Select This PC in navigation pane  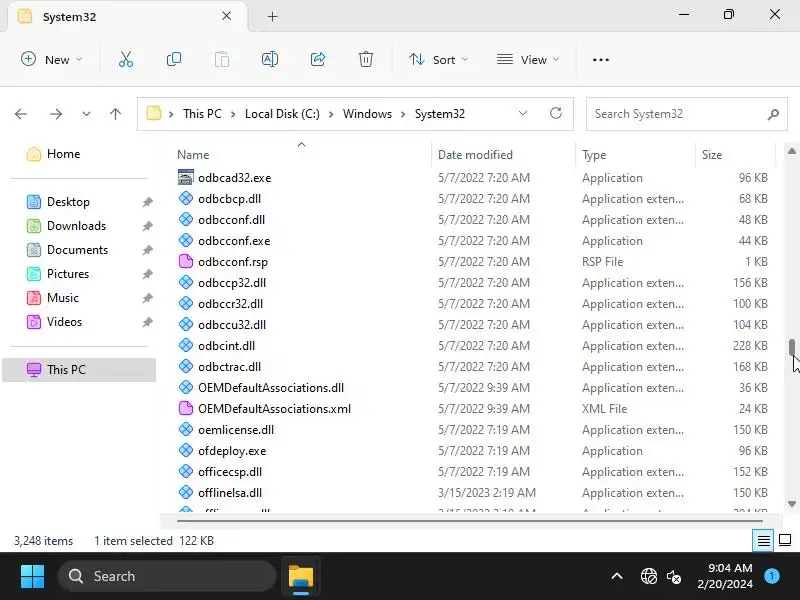(79, 370)
